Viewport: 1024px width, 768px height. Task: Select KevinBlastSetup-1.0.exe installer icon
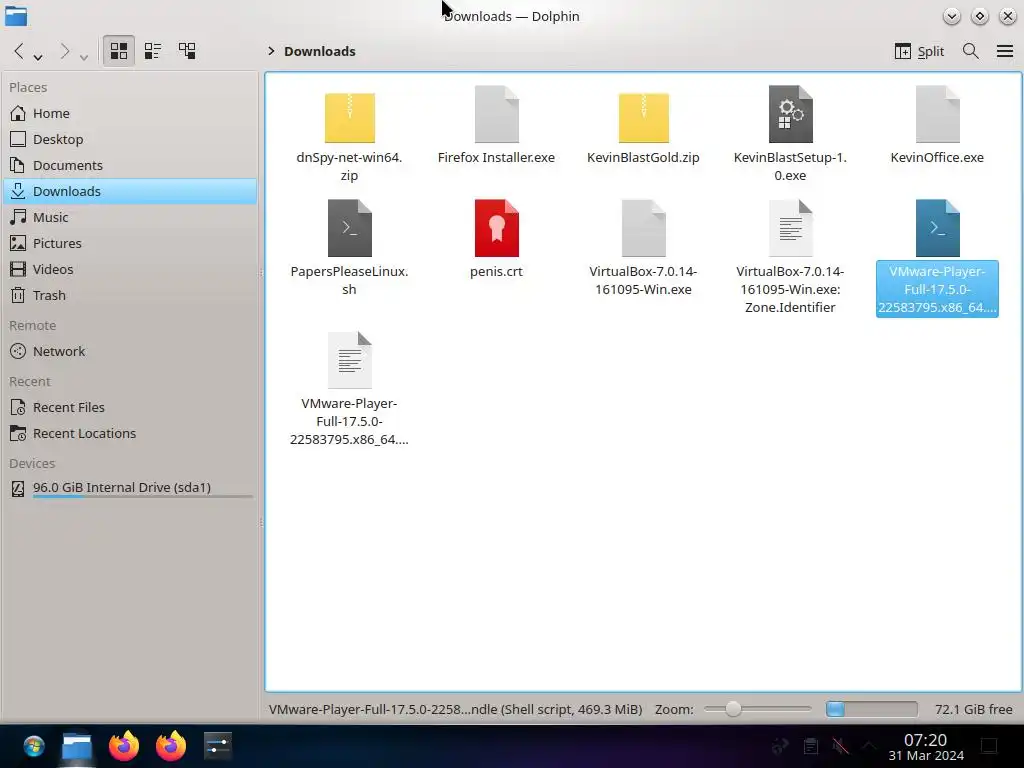point(790,114)
